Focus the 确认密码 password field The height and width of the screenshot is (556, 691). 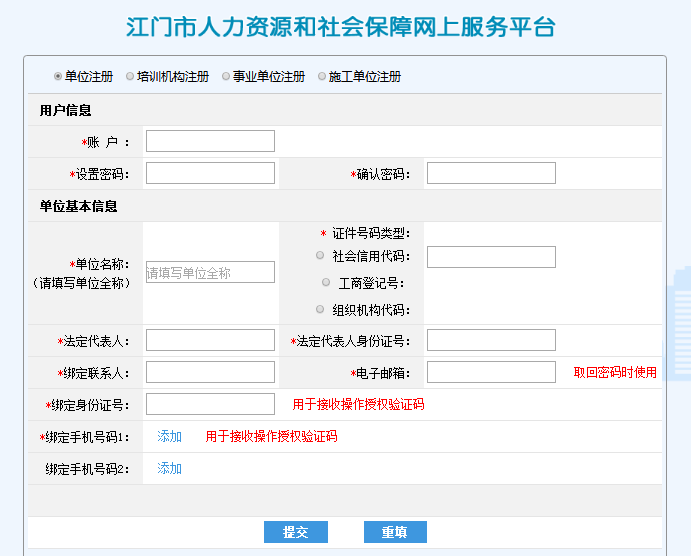tap(491, 173)
